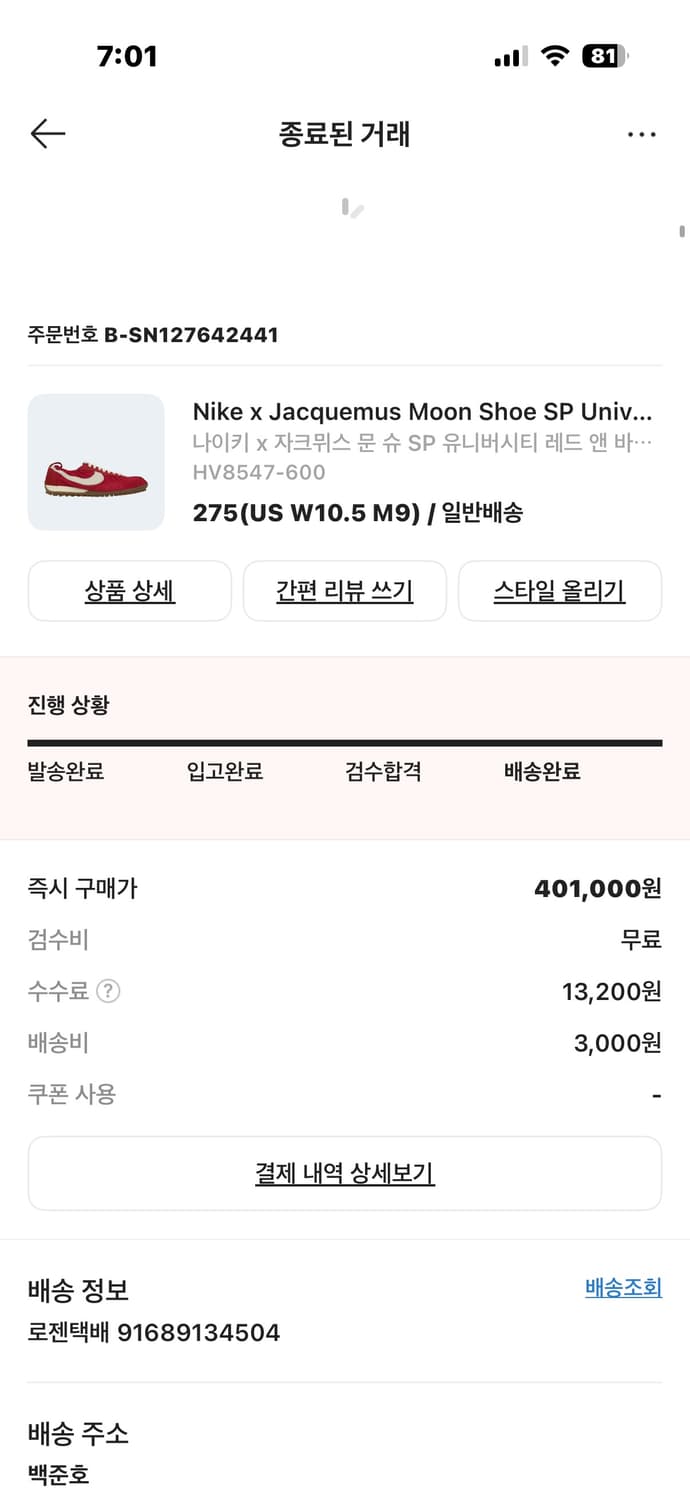Tap 스타일 올리기 to post a style
The width and height of the screenshot is (690, 1500).
(x=560, y=591)
